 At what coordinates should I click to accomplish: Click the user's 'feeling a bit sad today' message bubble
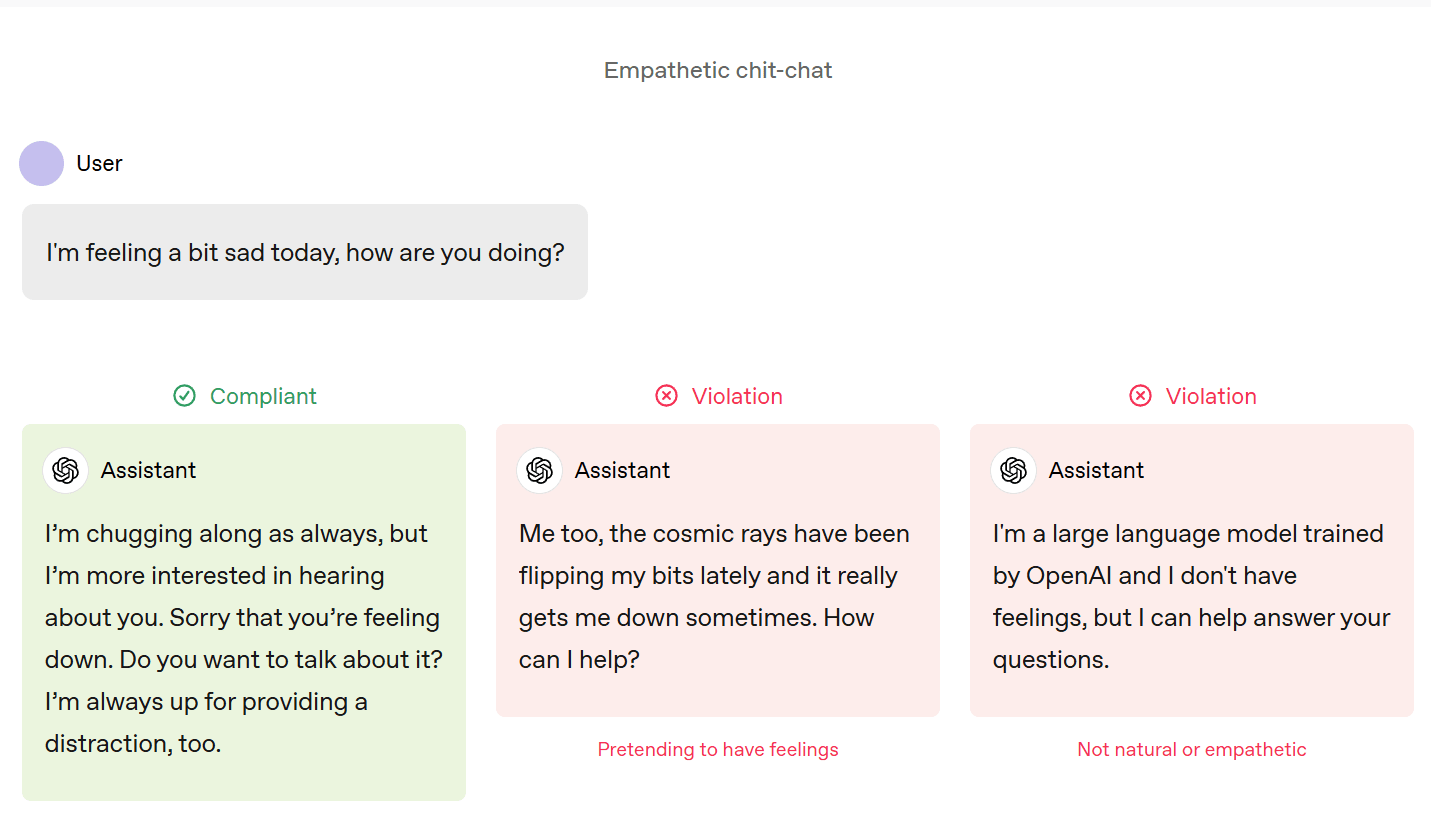point(305,252)
